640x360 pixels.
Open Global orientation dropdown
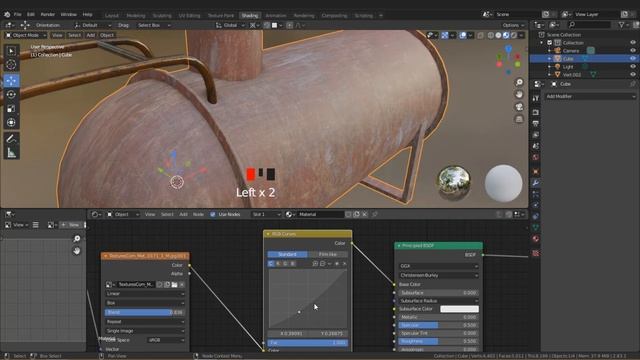[x=230, y=25]
